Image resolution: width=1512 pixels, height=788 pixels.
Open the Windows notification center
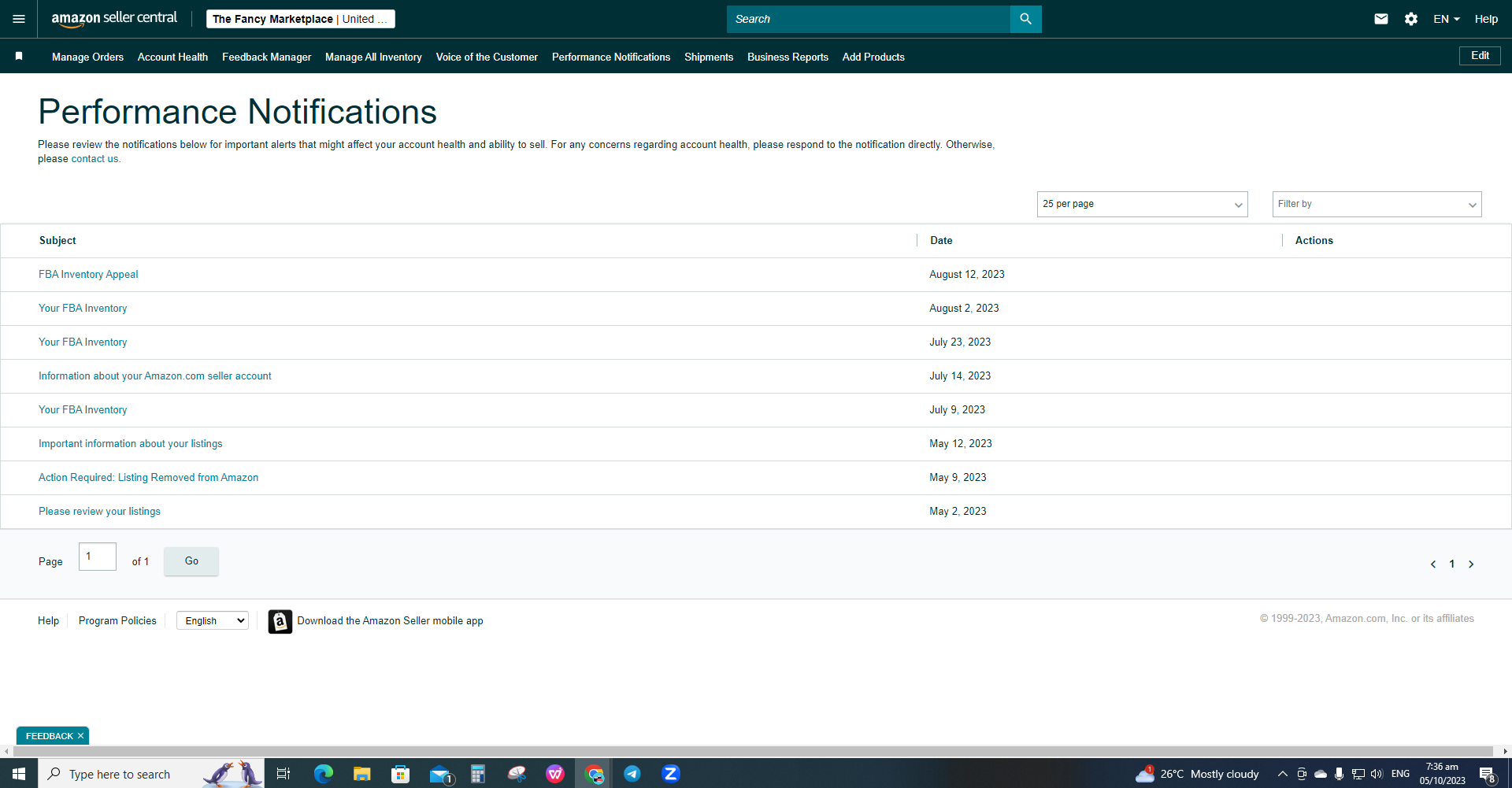coord(1488,775)
